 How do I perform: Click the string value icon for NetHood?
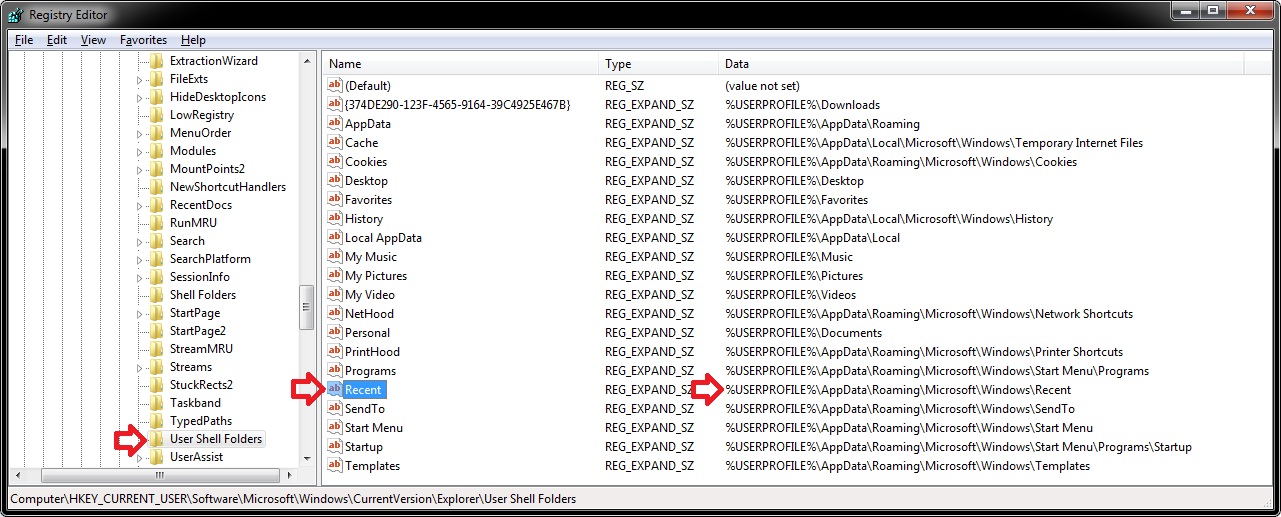[x=335, y=314]
